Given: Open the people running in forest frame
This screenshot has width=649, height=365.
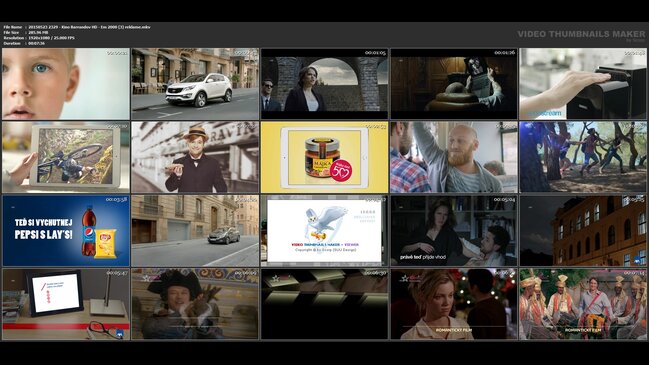Looking at the screenshot, I should click(x=583, y=157).
